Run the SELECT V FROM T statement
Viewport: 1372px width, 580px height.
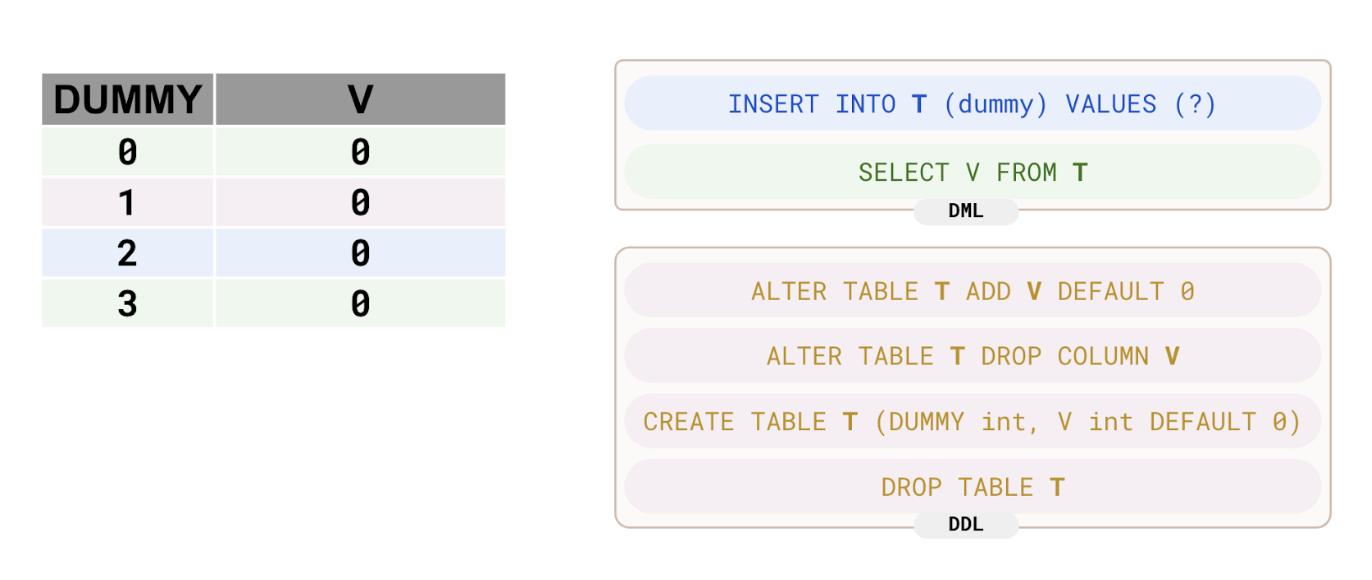(x=971, y=173)
